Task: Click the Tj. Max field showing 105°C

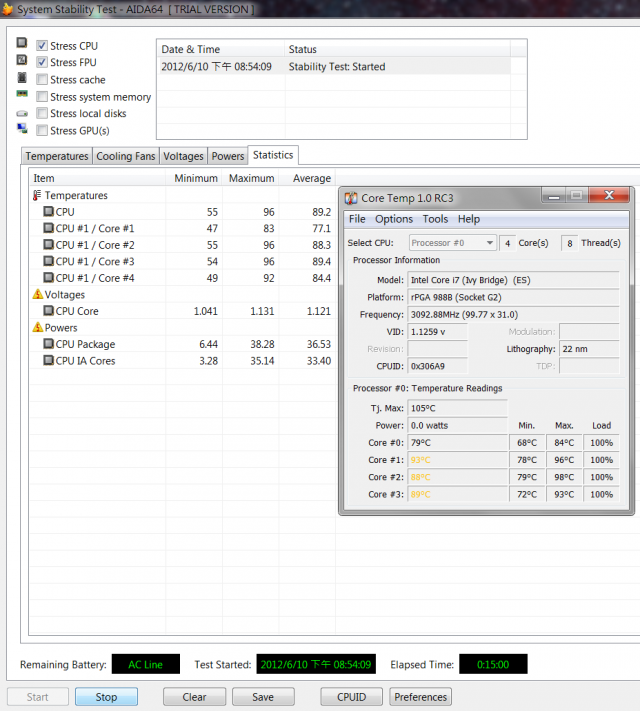Action: [457, 408]
